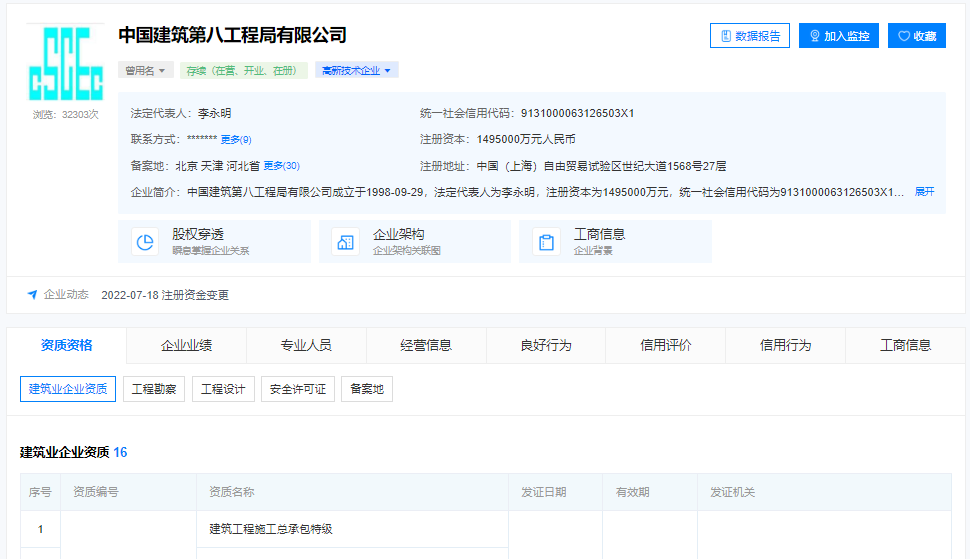Screen dimensions: 970x559
Task: Expand the 高新技术企业 tag dropdown
Action: pyautogui.click(x=356, y=70)
